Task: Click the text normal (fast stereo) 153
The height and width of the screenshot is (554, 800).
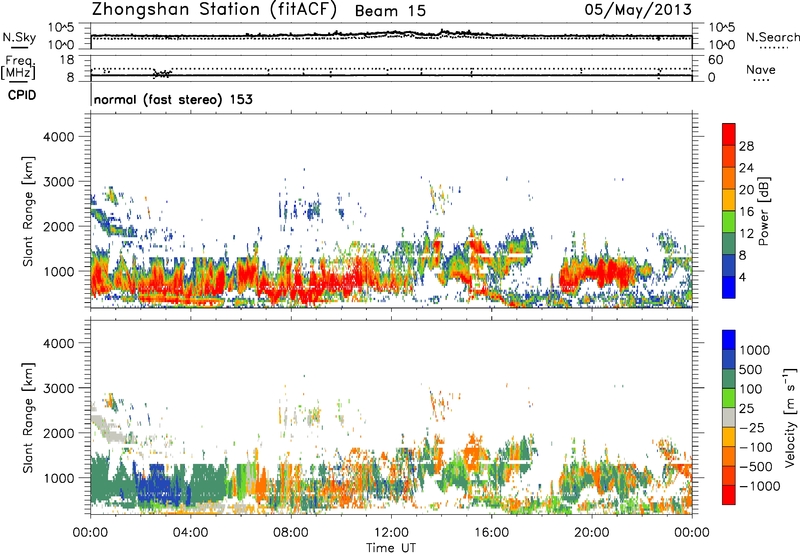Action: coord(173,99)
